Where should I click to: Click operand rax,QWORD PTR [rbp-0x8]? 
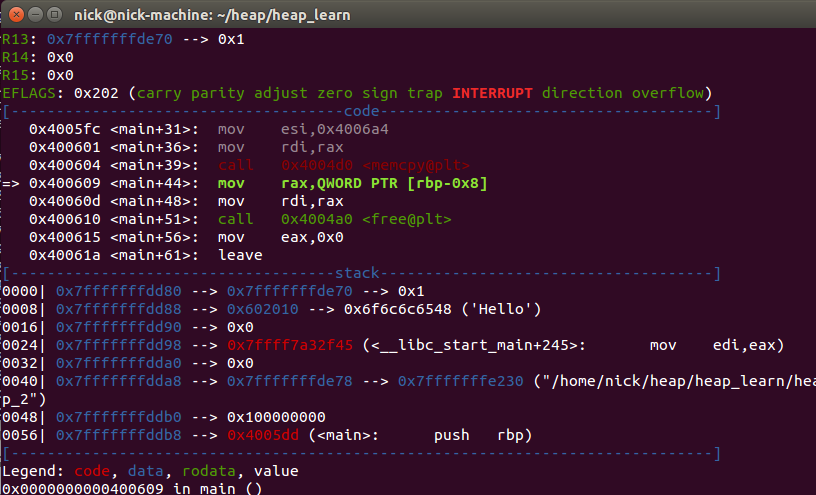(x=384, y=183)
